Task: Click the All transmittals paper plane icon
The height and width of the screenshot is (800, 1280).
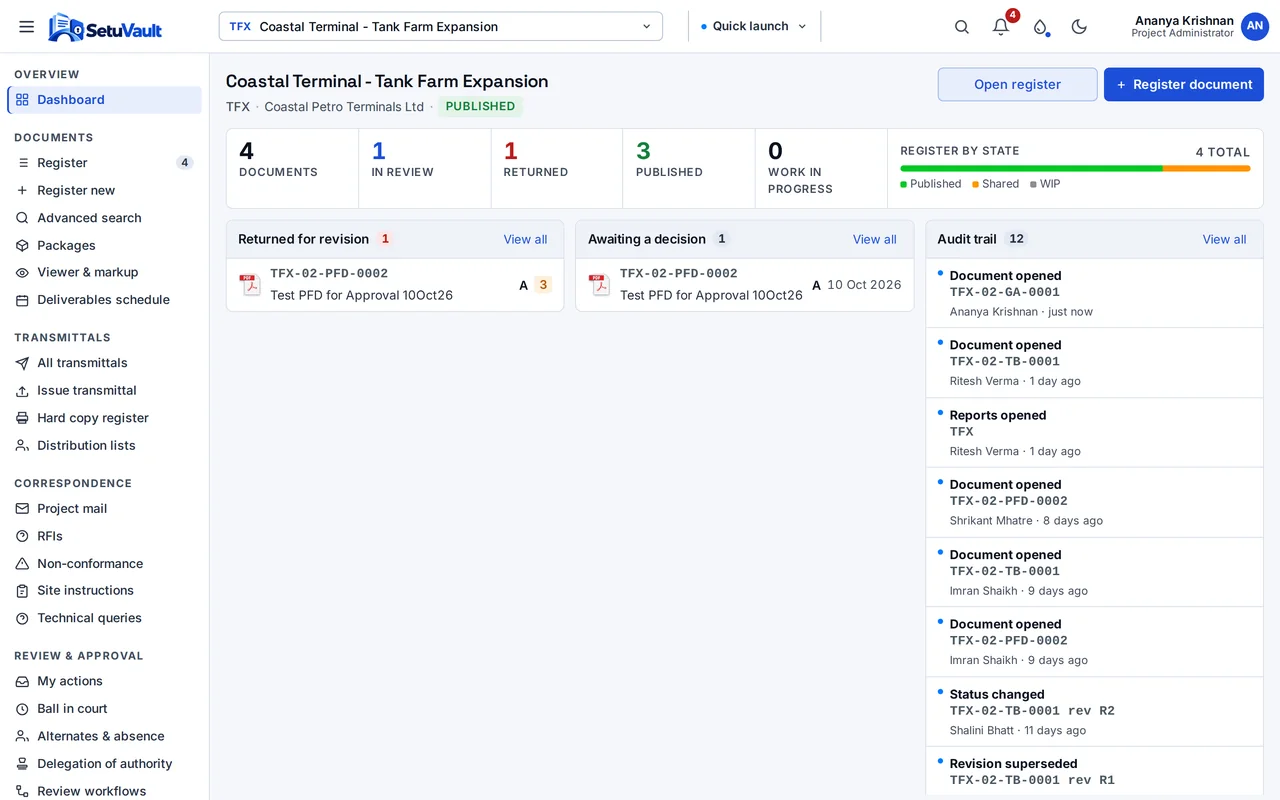Action: click(22, 363)
